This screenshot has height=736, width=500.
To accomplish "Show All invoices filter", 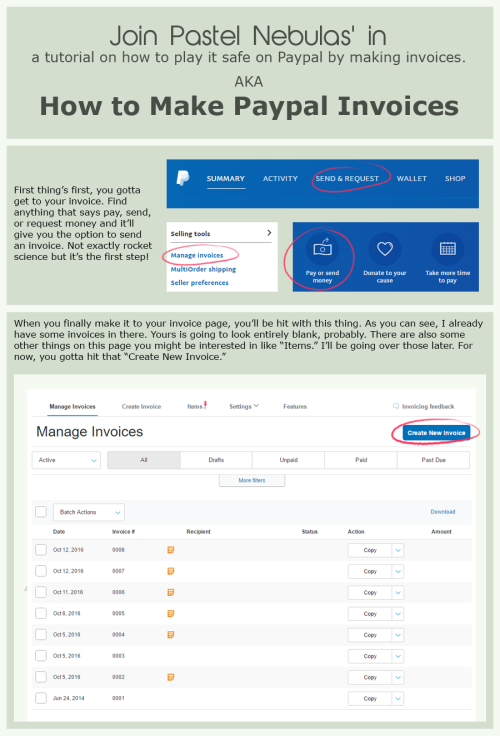I will tap(144, 460).
